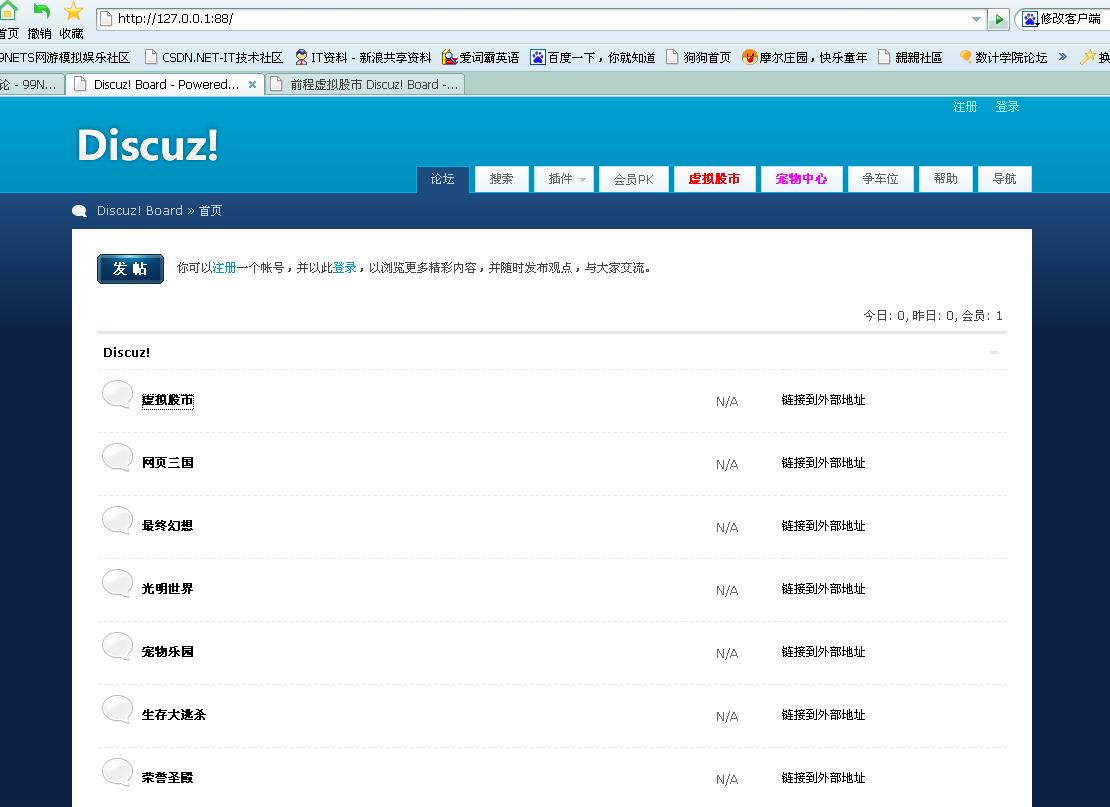Open the 百度一下 bookmark

click(592, 57)
